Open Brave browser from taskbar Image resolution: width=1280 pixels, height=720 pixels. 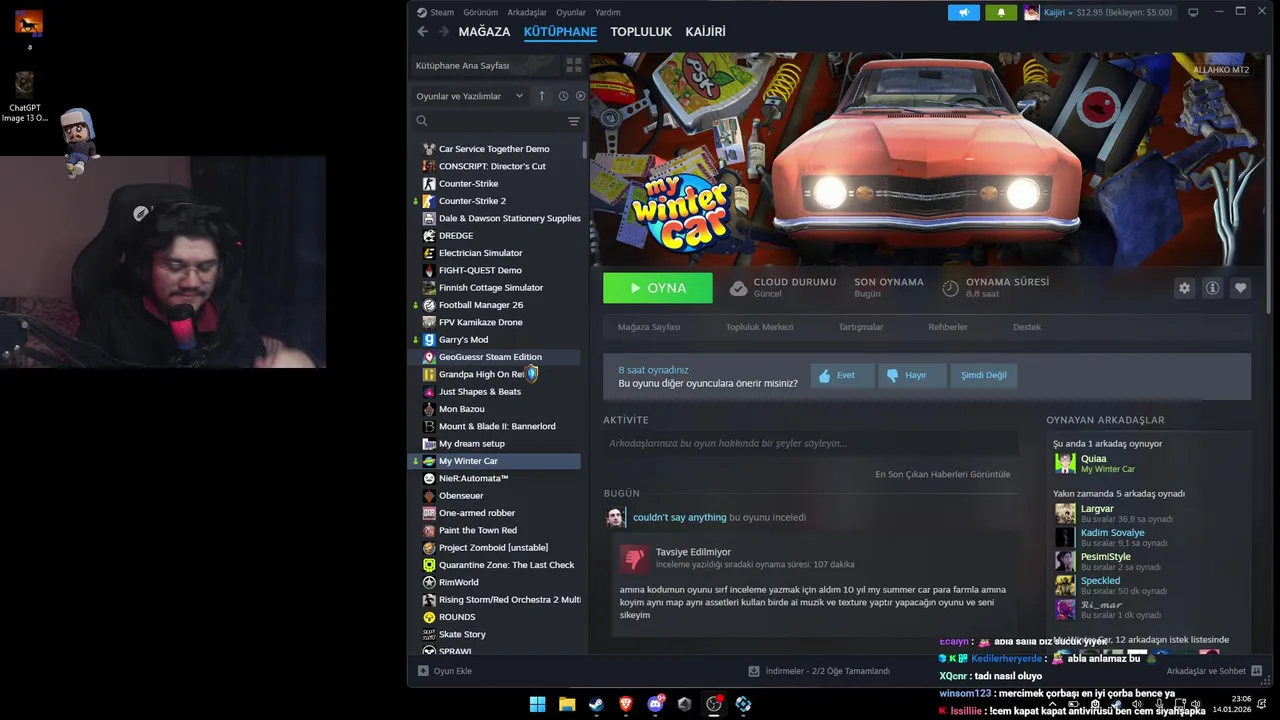(x=626, y=704)
